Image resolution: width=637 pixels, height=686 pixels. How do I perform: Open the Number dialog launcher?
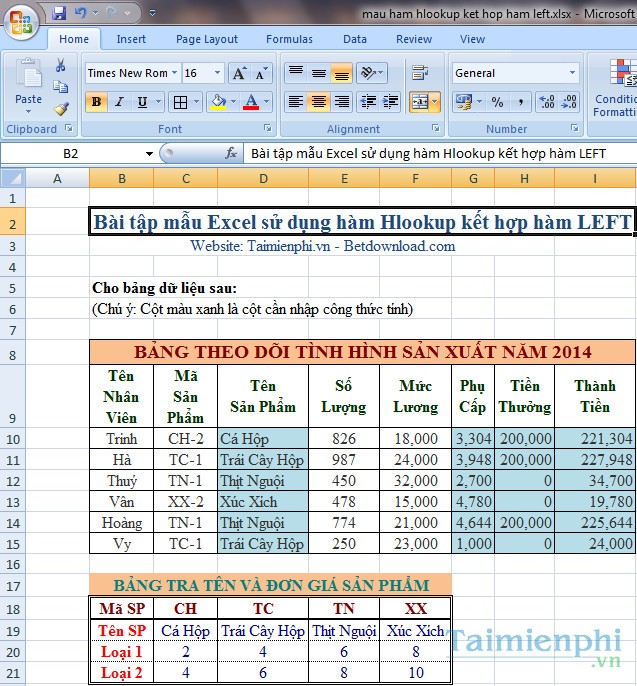point(575,128)
